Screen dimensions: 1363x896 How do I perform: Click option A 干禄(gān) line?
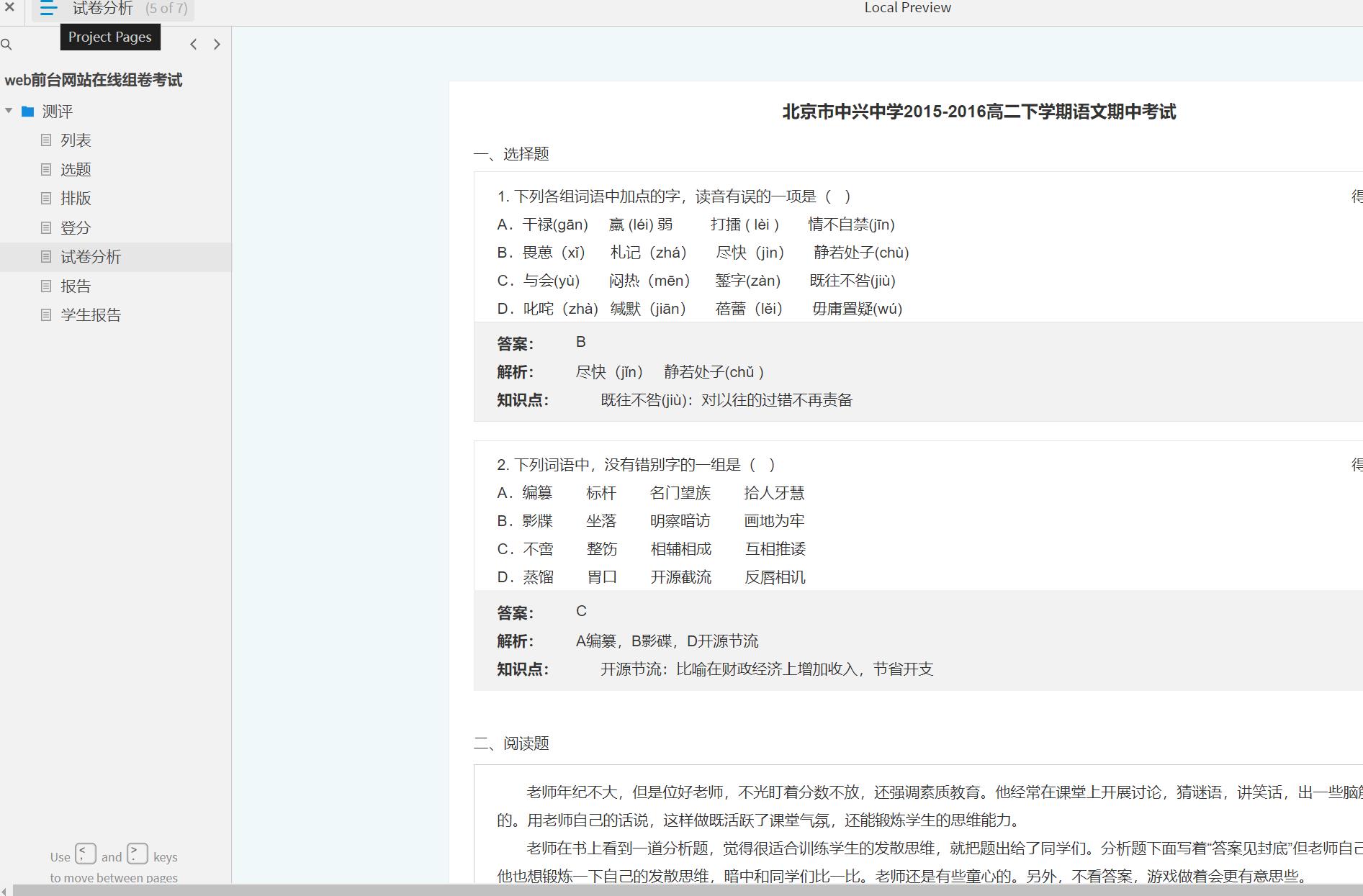click(x=696, y=225)
